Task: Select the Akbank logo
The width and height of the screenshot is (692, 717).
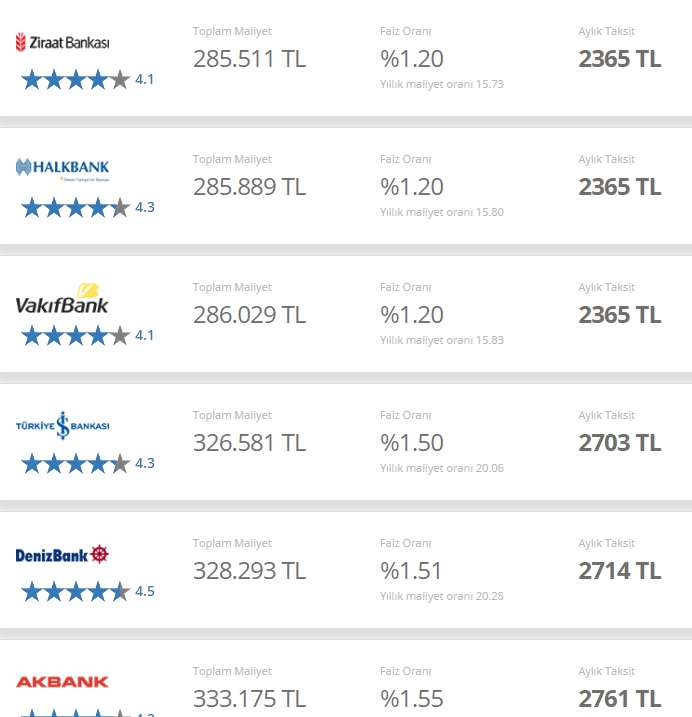Action: point(62,682)
